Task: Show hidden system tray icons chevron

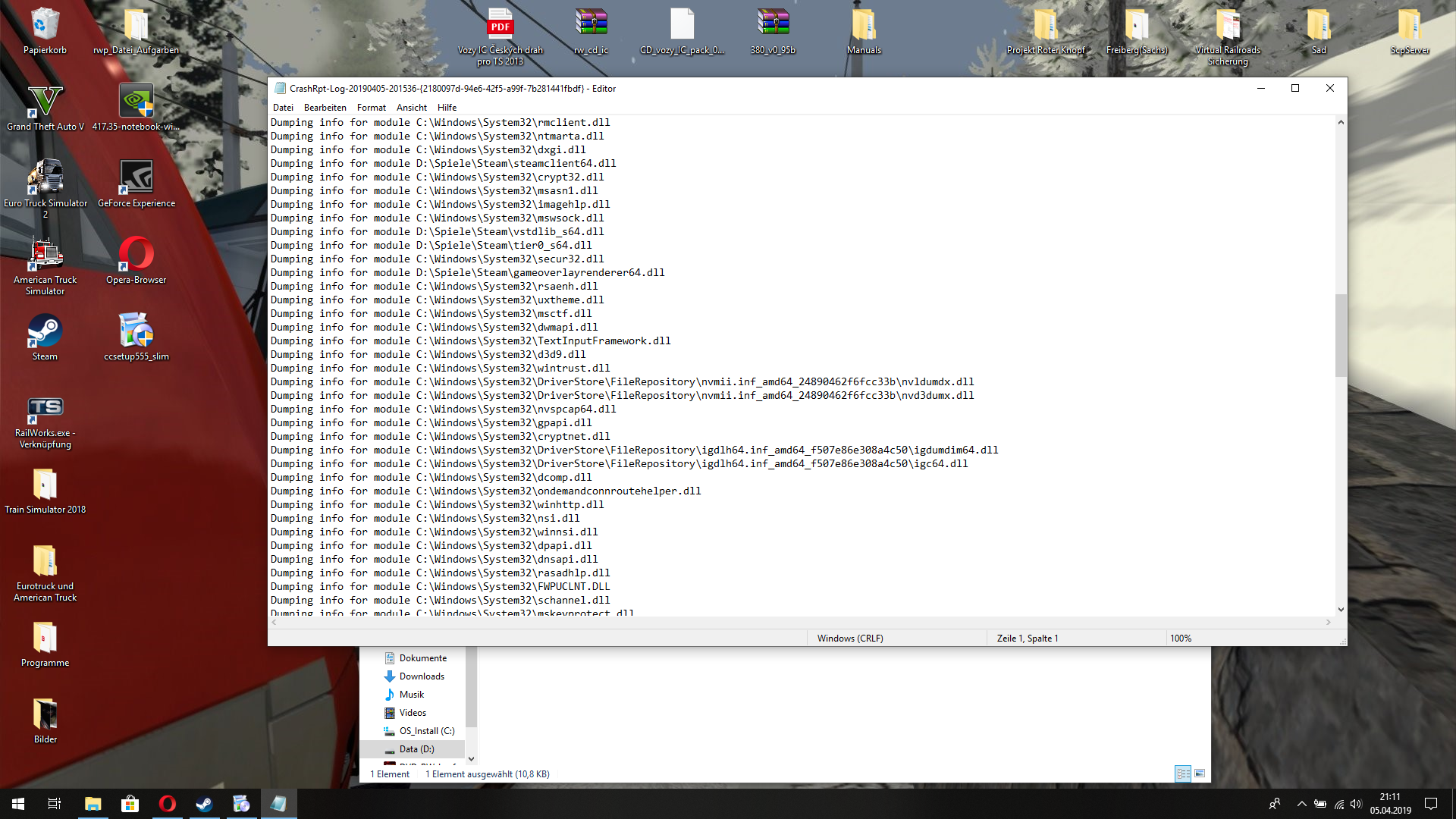Action: coord(1301,804)
